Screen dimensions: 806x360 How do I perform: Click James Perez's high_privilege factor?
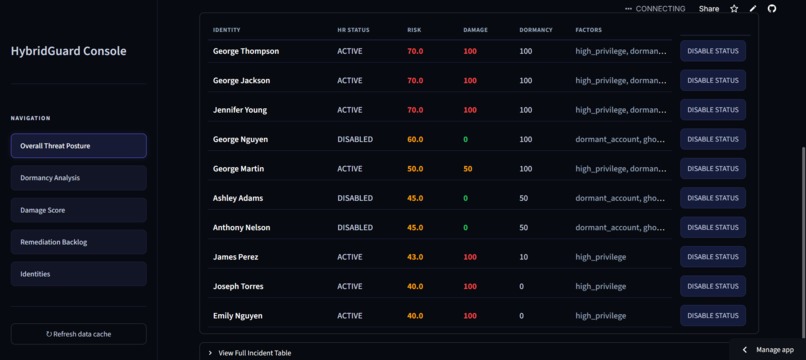coord(600,257)
